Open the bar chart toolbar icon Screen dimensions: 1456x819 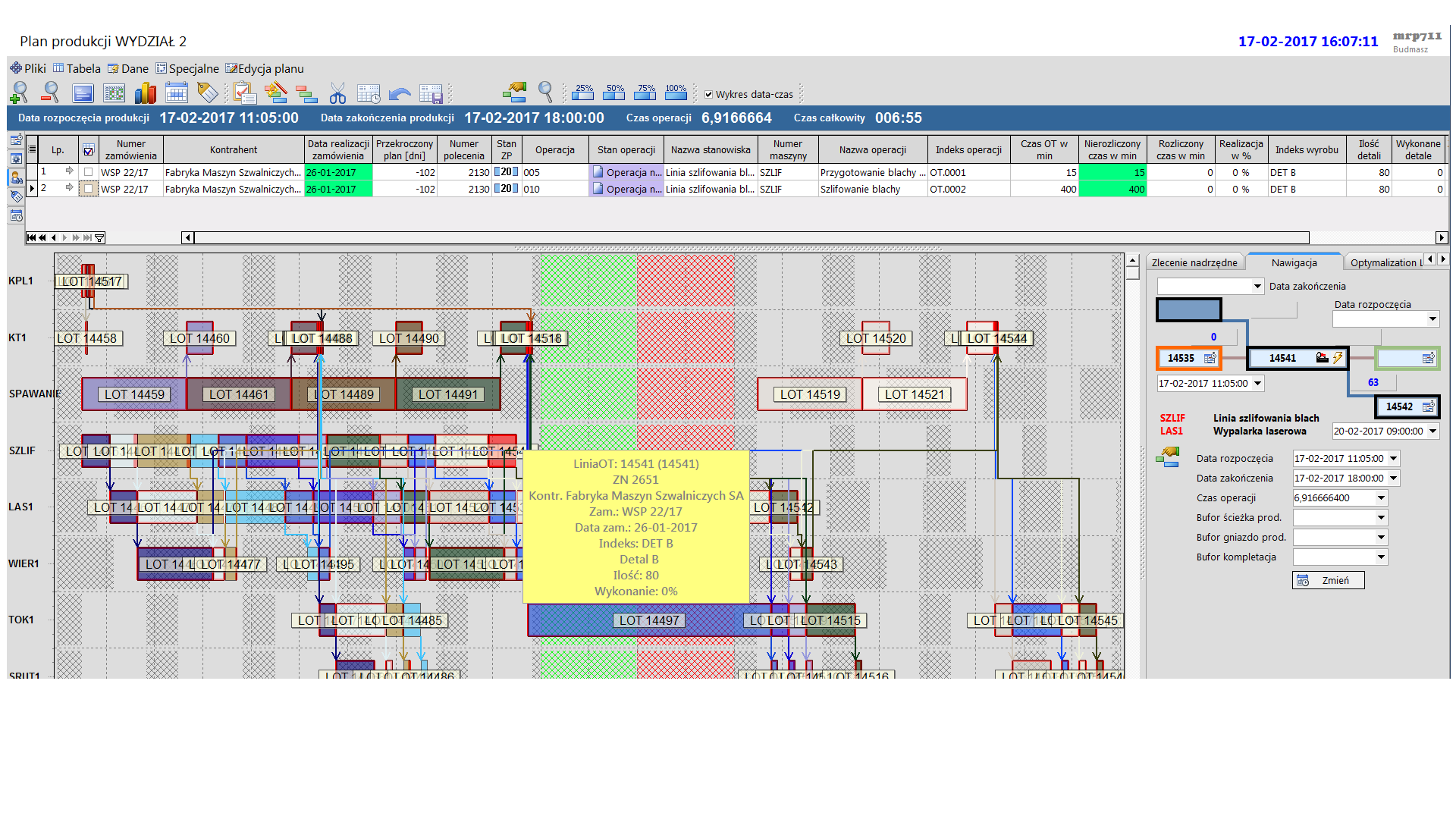145,93
